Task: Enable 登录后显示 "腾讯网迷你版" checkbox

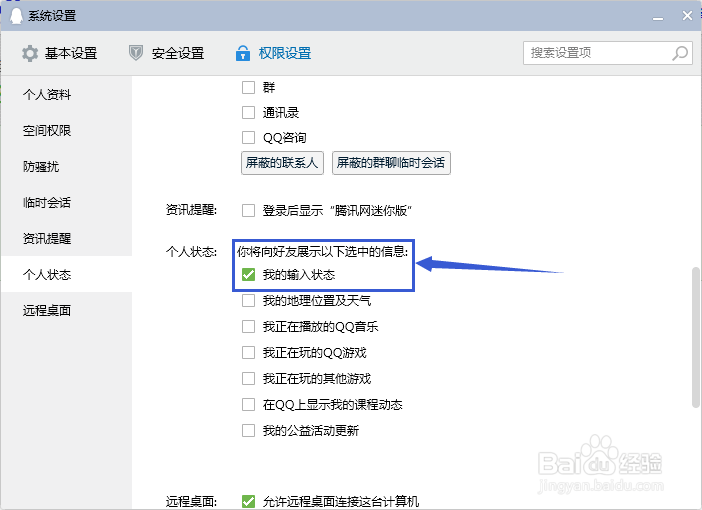Action: point(248,210)
